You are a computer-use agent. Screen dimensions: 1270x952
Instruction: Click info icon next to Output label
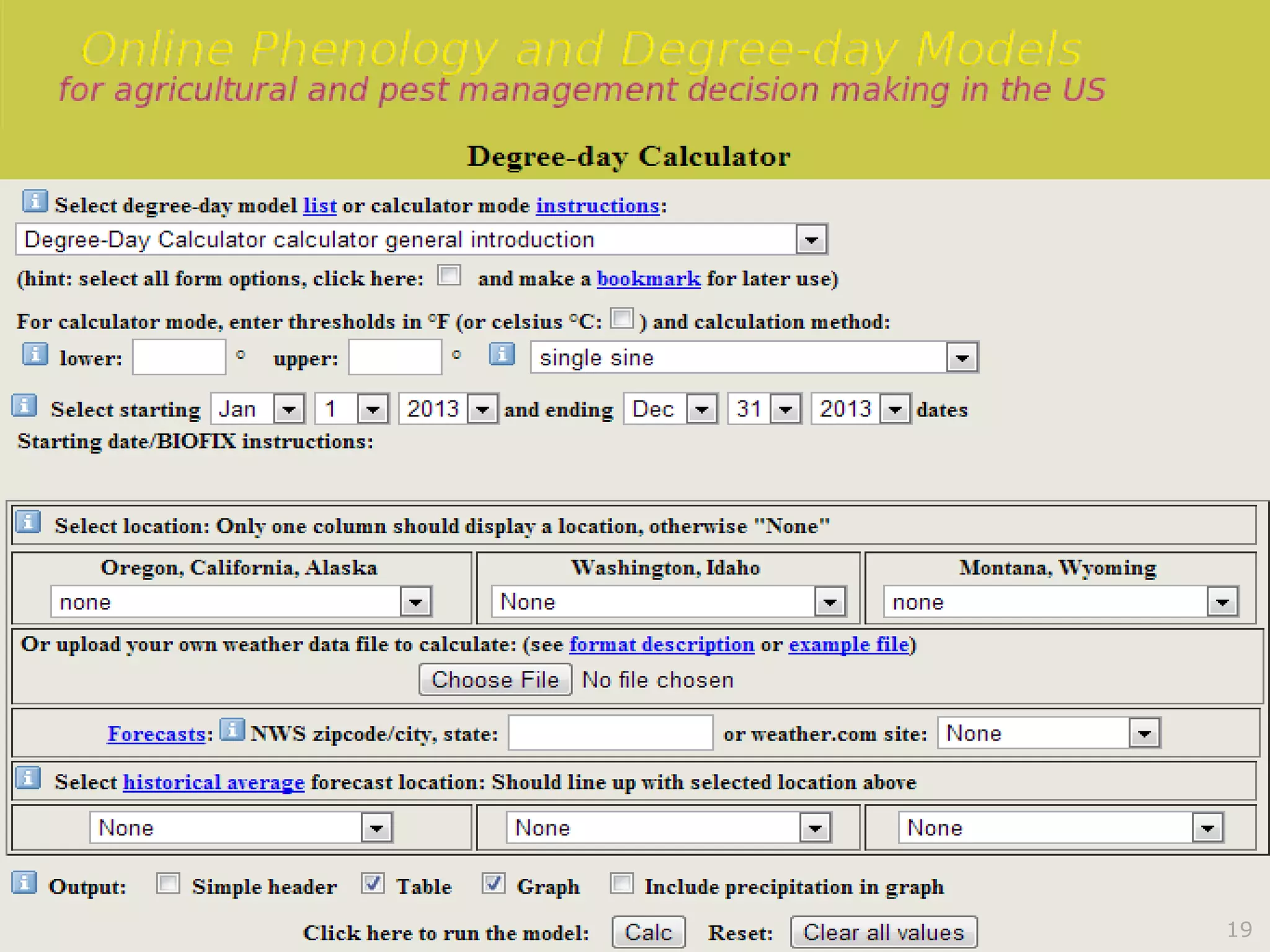point(24,883)
